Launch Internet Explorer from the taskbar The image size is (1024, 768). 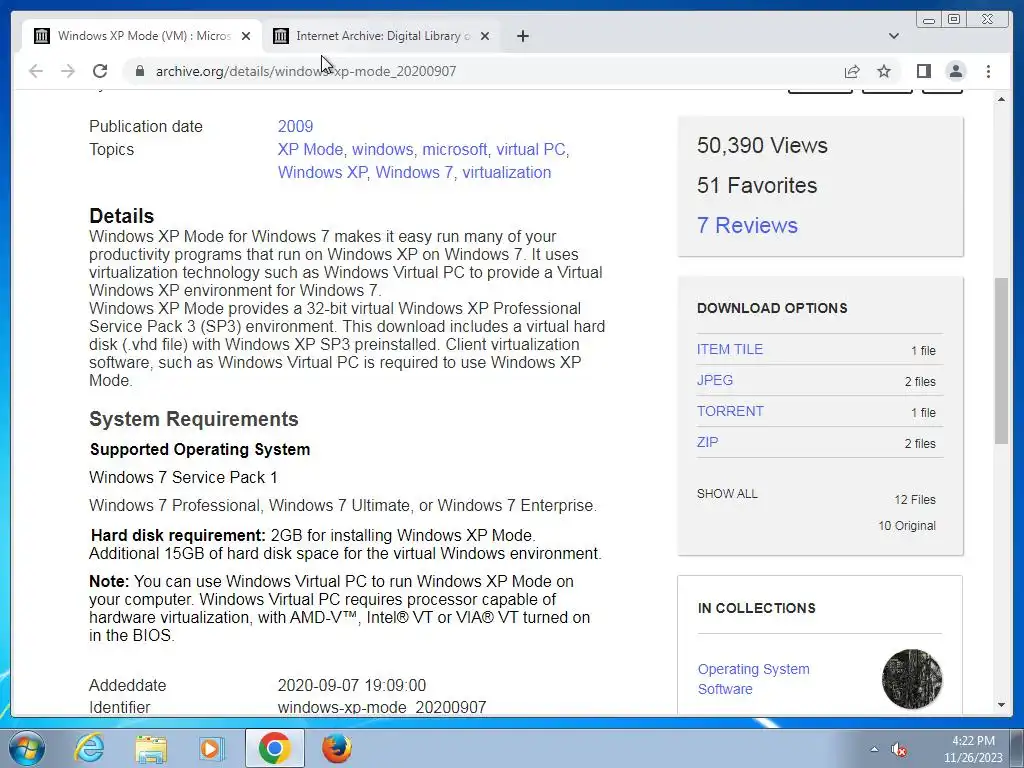click(x=89, y=748)
